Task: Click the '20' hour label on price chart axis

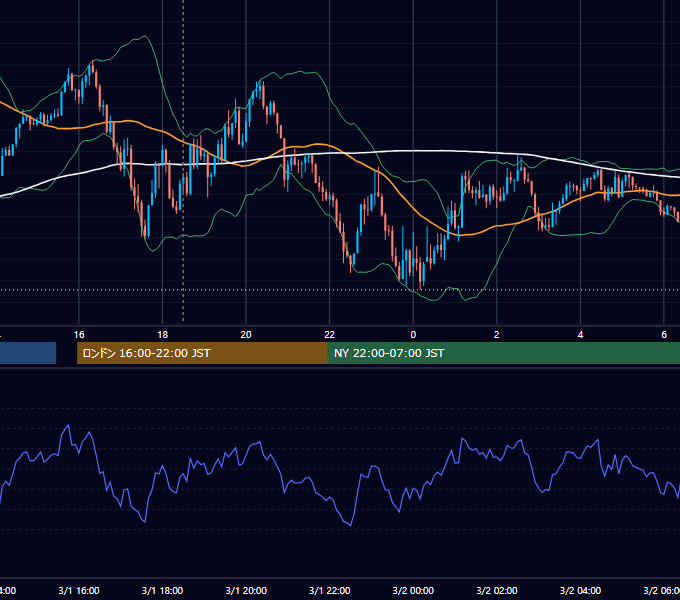Action: coord(246,335)
